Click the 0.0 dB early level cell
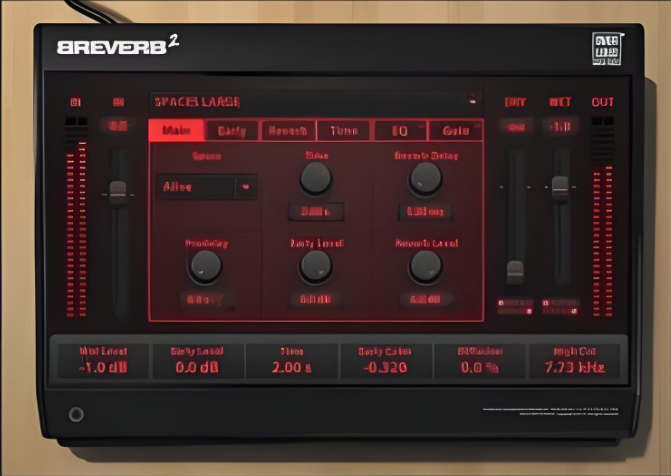This screenshot has width=671, height=476. point(197,360)
